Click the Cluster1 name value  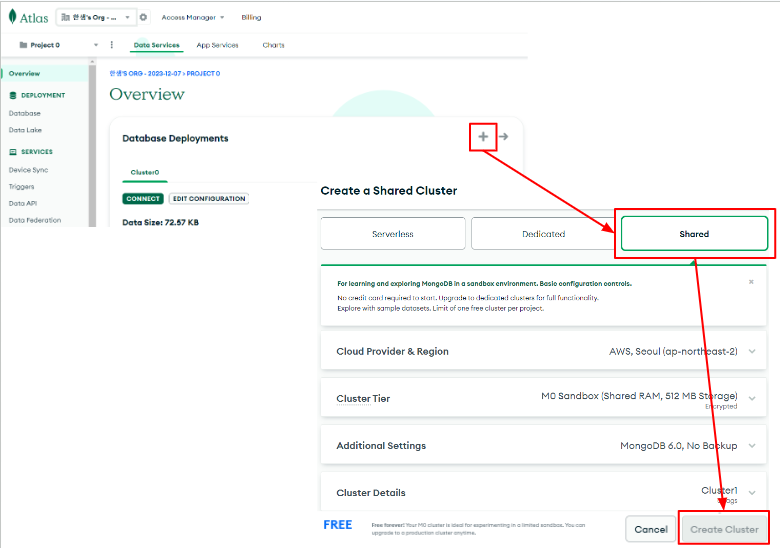coord(719,490)
